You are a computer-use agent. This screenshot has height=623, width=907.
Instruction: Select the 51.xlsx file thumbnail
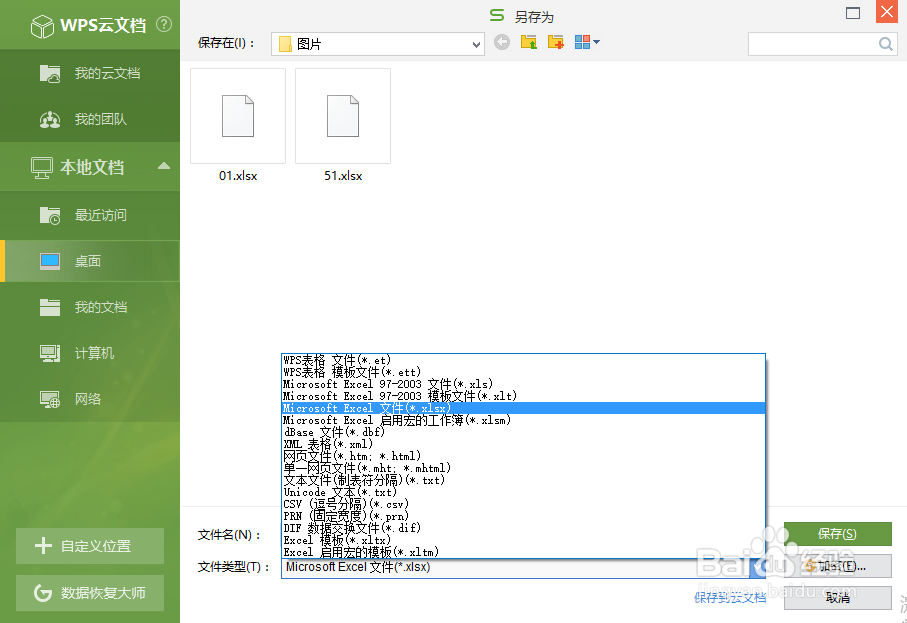pos(343,116)
